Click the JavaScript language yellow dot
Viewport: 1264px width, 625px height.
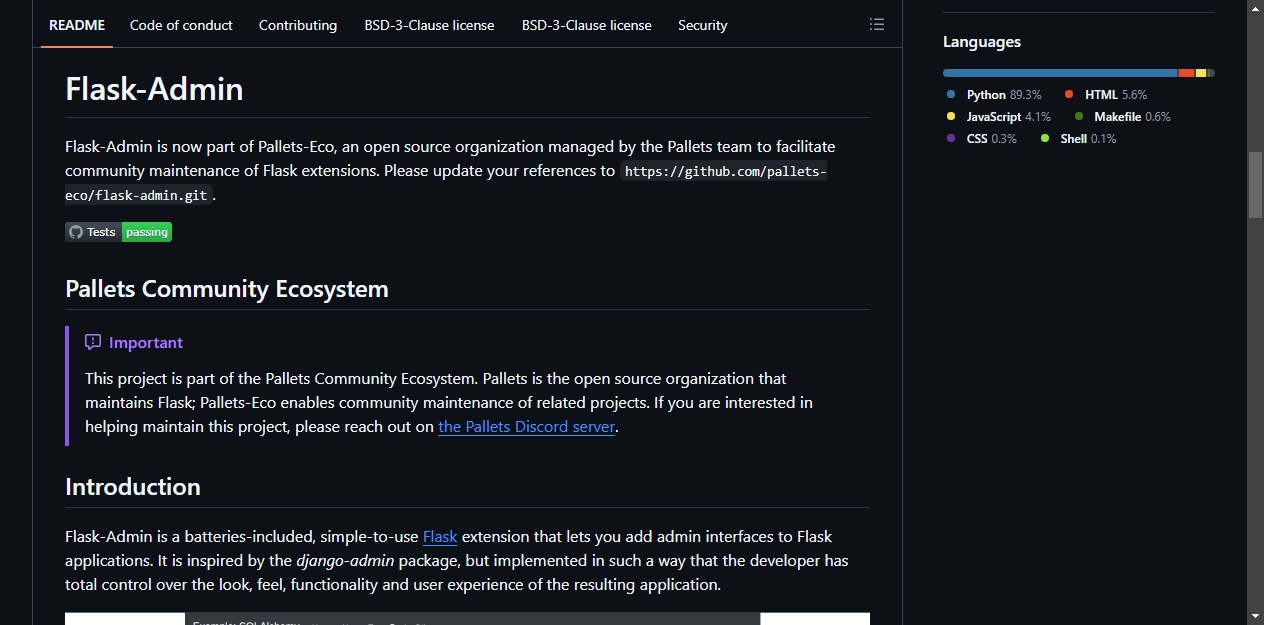951,116
